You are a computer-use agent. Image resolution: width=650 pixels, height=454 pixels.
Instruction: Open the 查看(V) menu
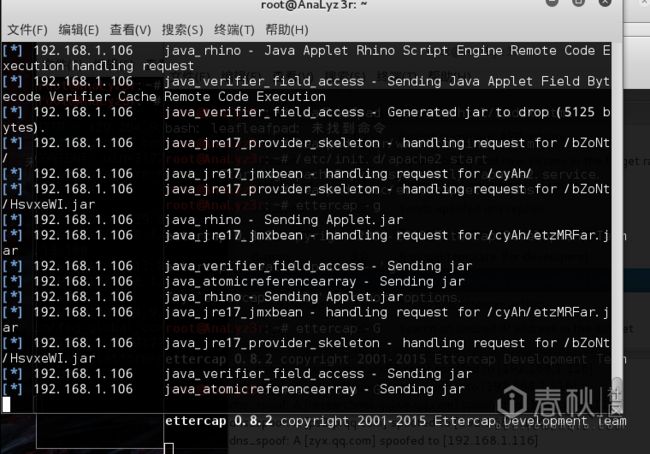130,30
